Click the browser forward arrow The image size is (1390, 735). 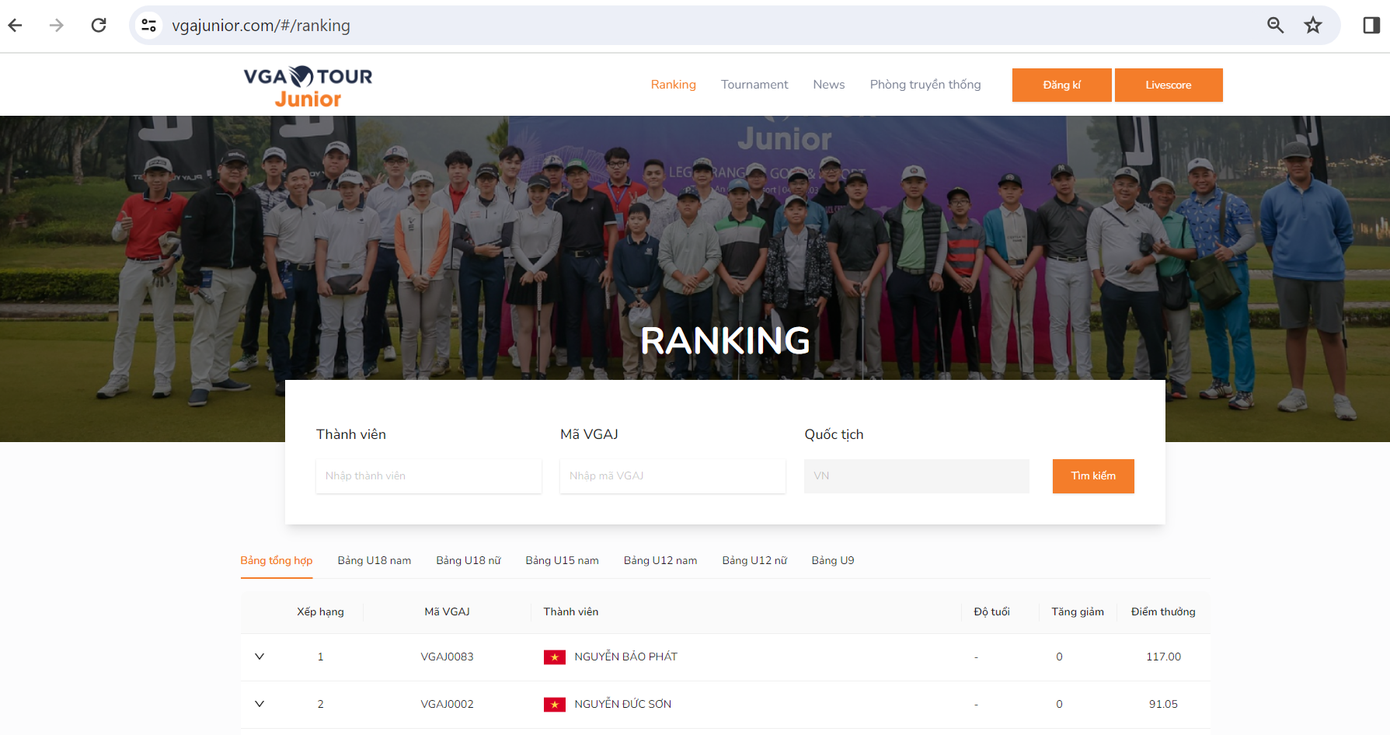pyautogui.click(x=57, y=25)
